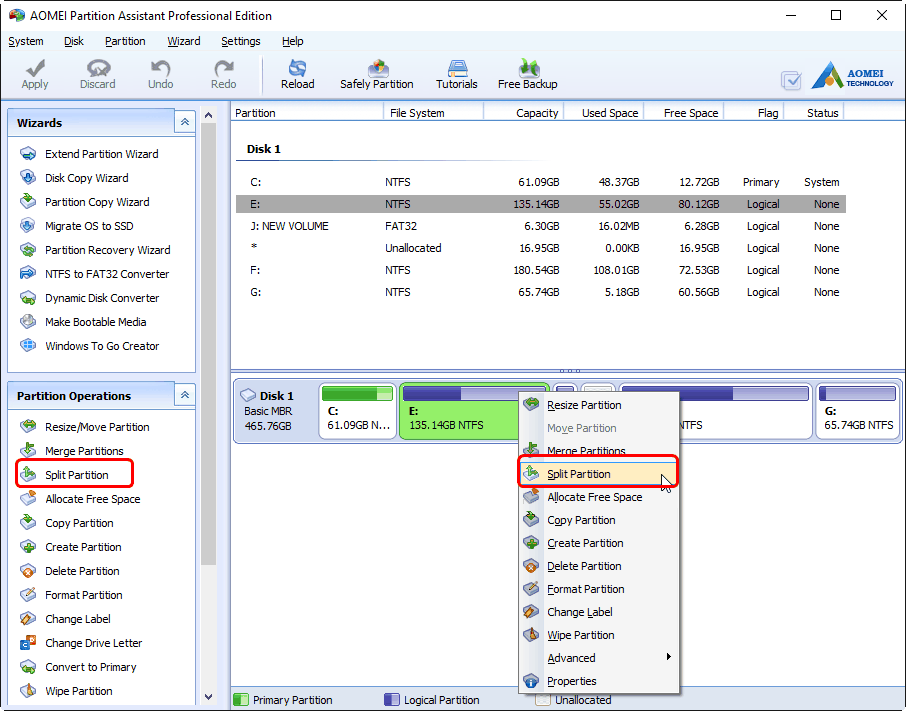Screen dimensions: 906x711
Task: Open the Settings menu
Action: coord(241,41)
